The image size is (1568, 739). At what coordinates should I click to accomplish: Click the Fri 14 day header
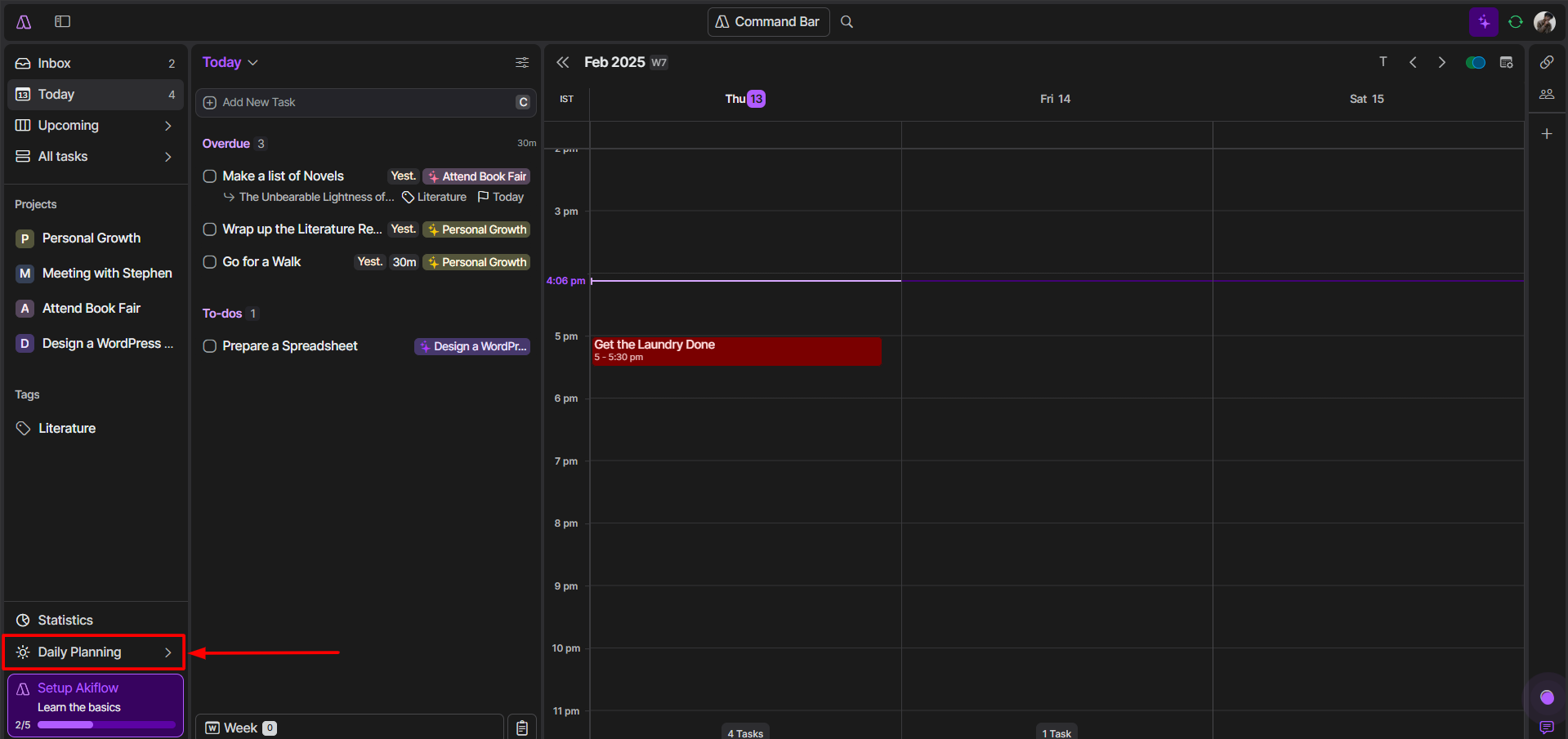coord(1056,99)
